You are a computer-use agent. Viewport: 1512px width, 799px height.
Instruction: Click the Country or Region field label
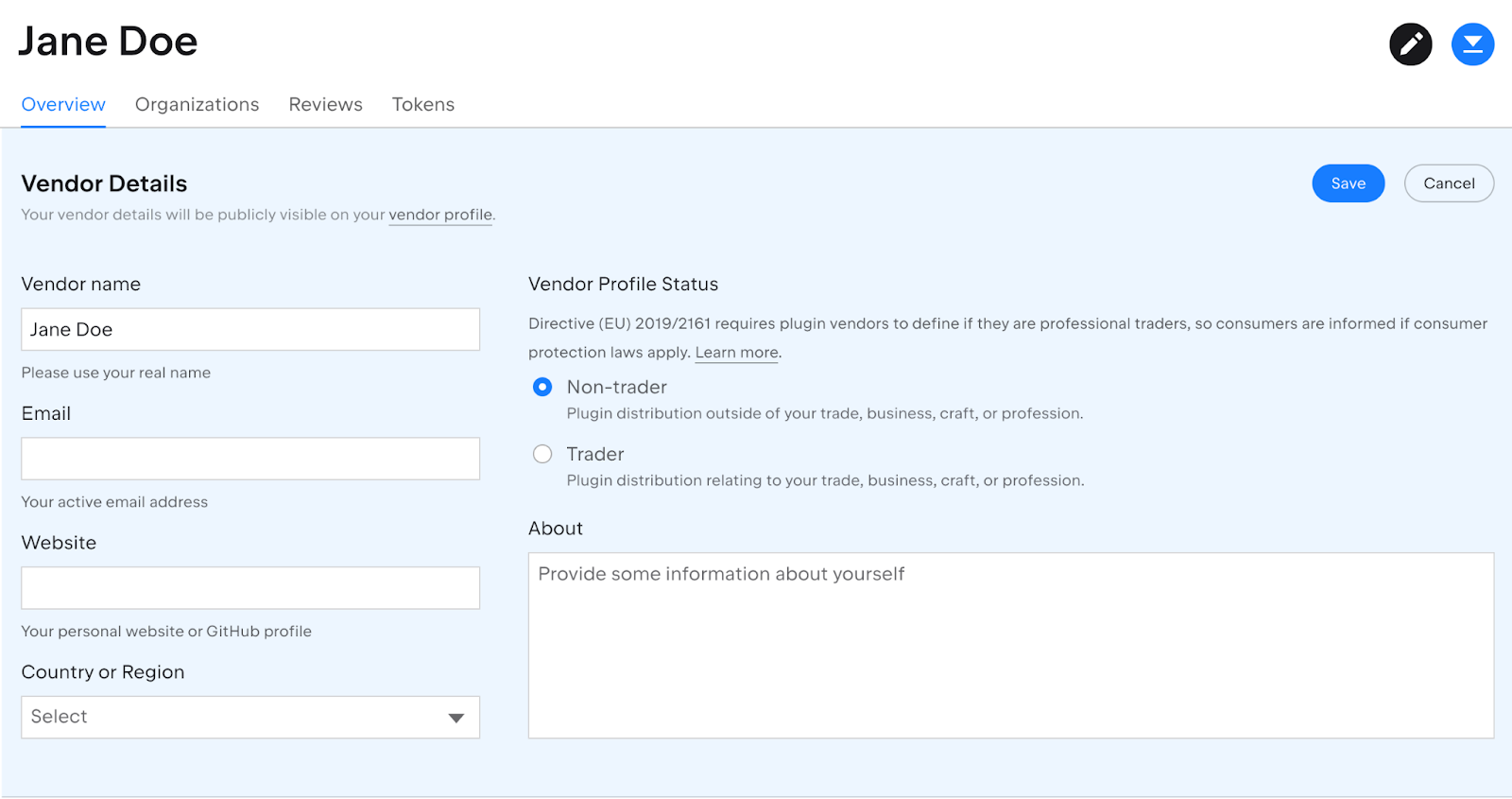coord(103,672)
